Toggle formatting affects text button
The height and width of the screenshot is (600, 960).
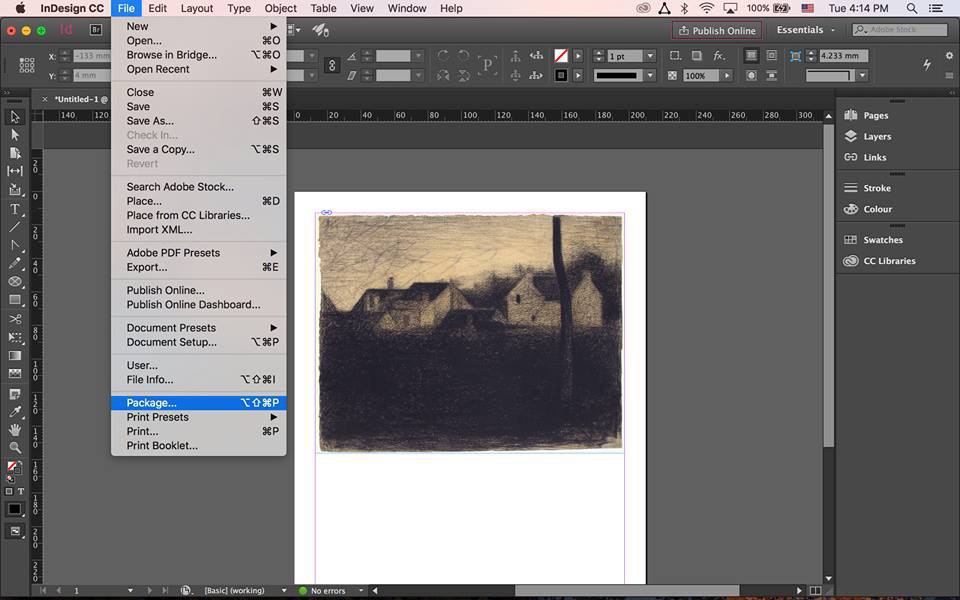tap(21, 491)
